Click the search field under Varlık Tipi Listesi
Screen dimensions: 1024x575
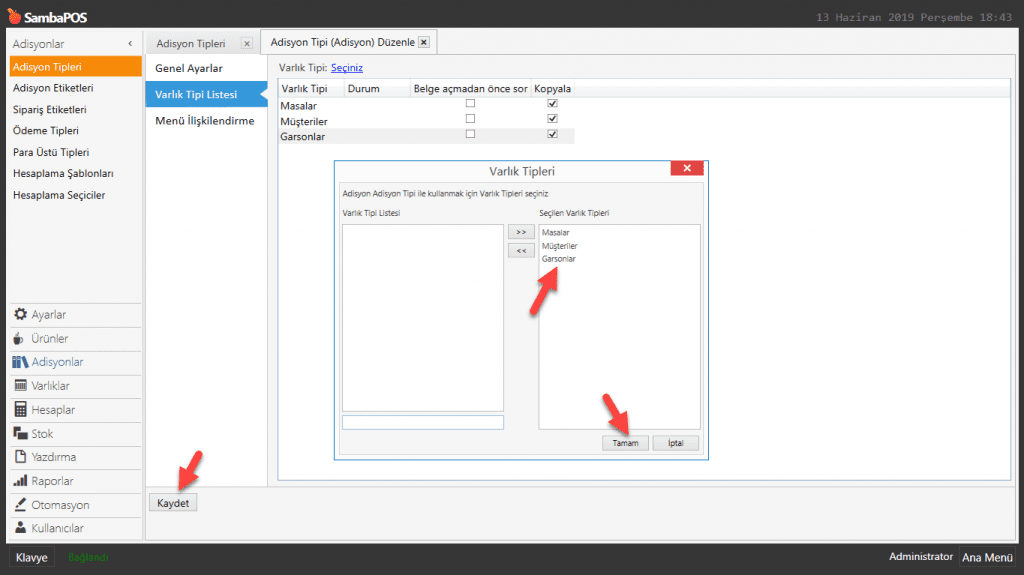point(422,423)
